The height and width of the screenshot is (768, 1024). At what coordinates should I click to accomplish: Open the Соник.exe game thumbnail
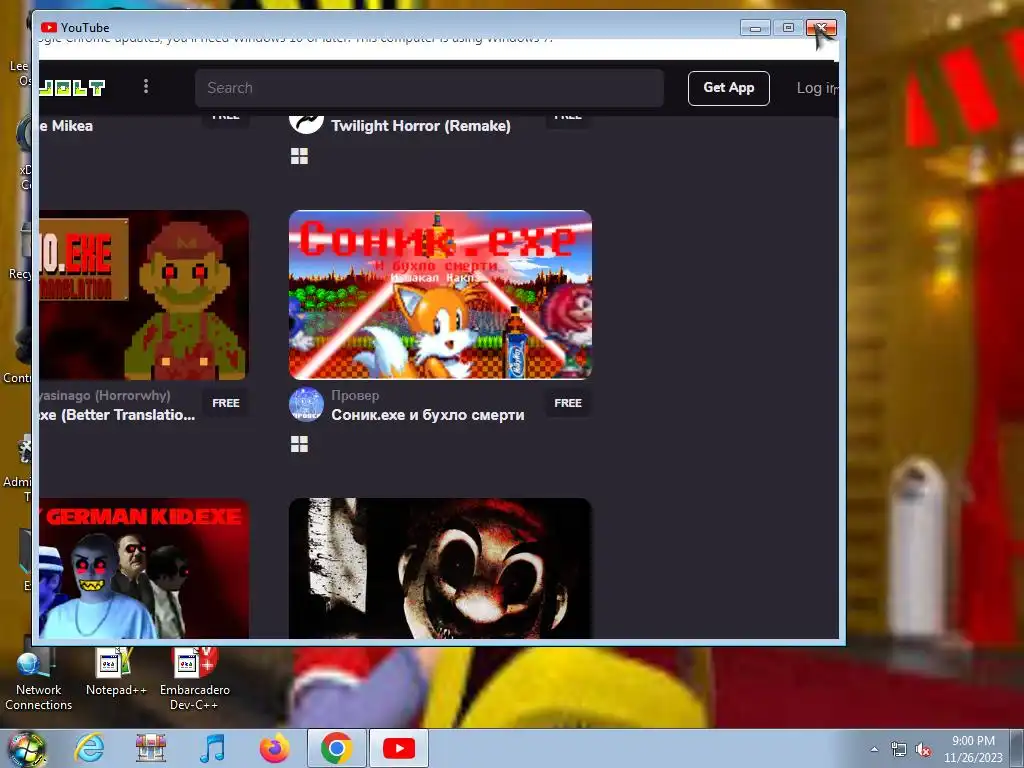(x=440, y=295)
